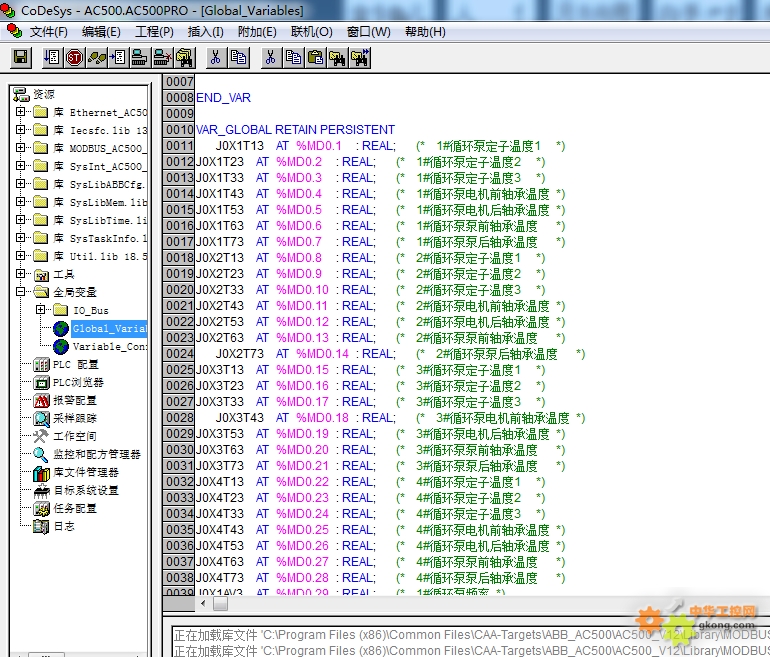Click the Find Next icon with double arrow
770x657 pixels.
(359, 58)
